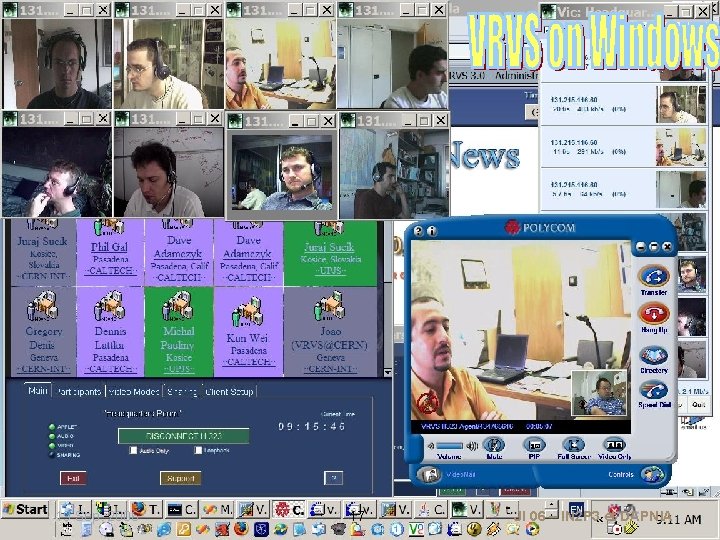Image resolution: width=720 pixels, height=540 pixels.
Task: Click Gregory Denis participant icon
Action: [x=42, y=306]
